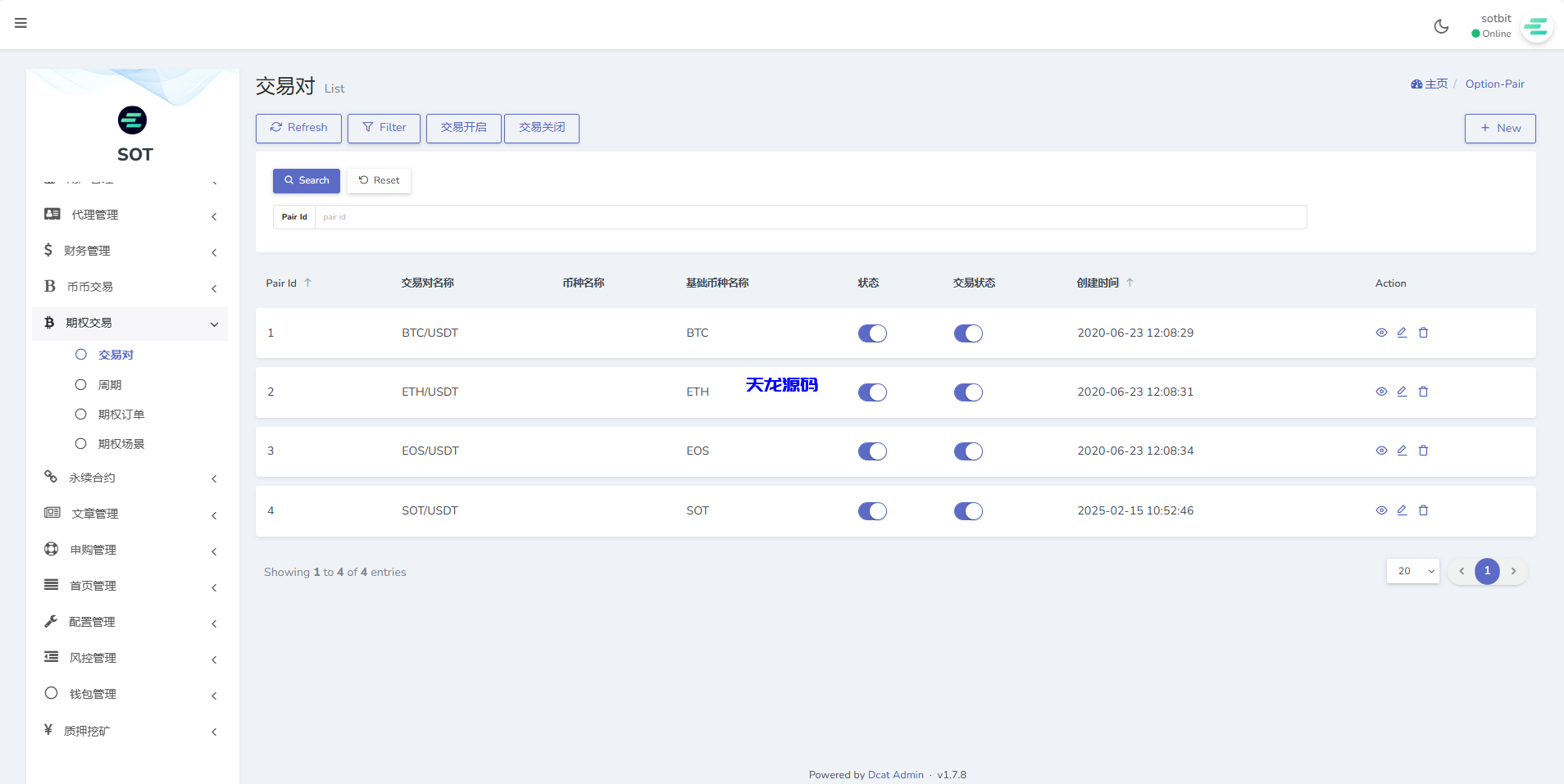Click the 币币交易 B icon
This screenshot has width=1564, height=784.
49,286
